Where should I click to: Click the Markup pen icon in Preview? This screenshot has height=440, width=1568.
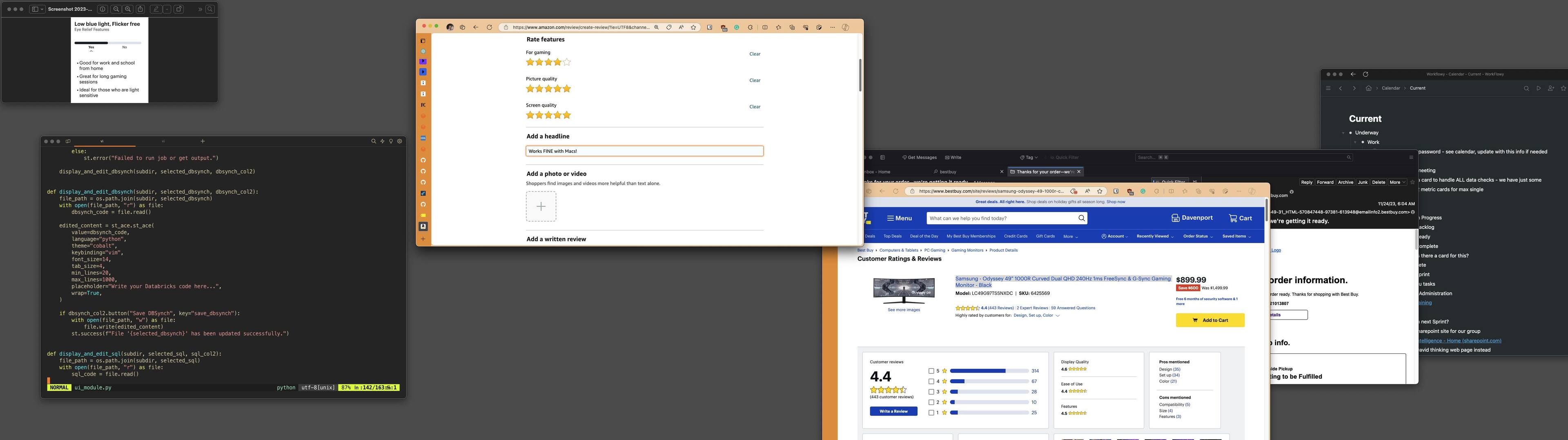(156, 9)
